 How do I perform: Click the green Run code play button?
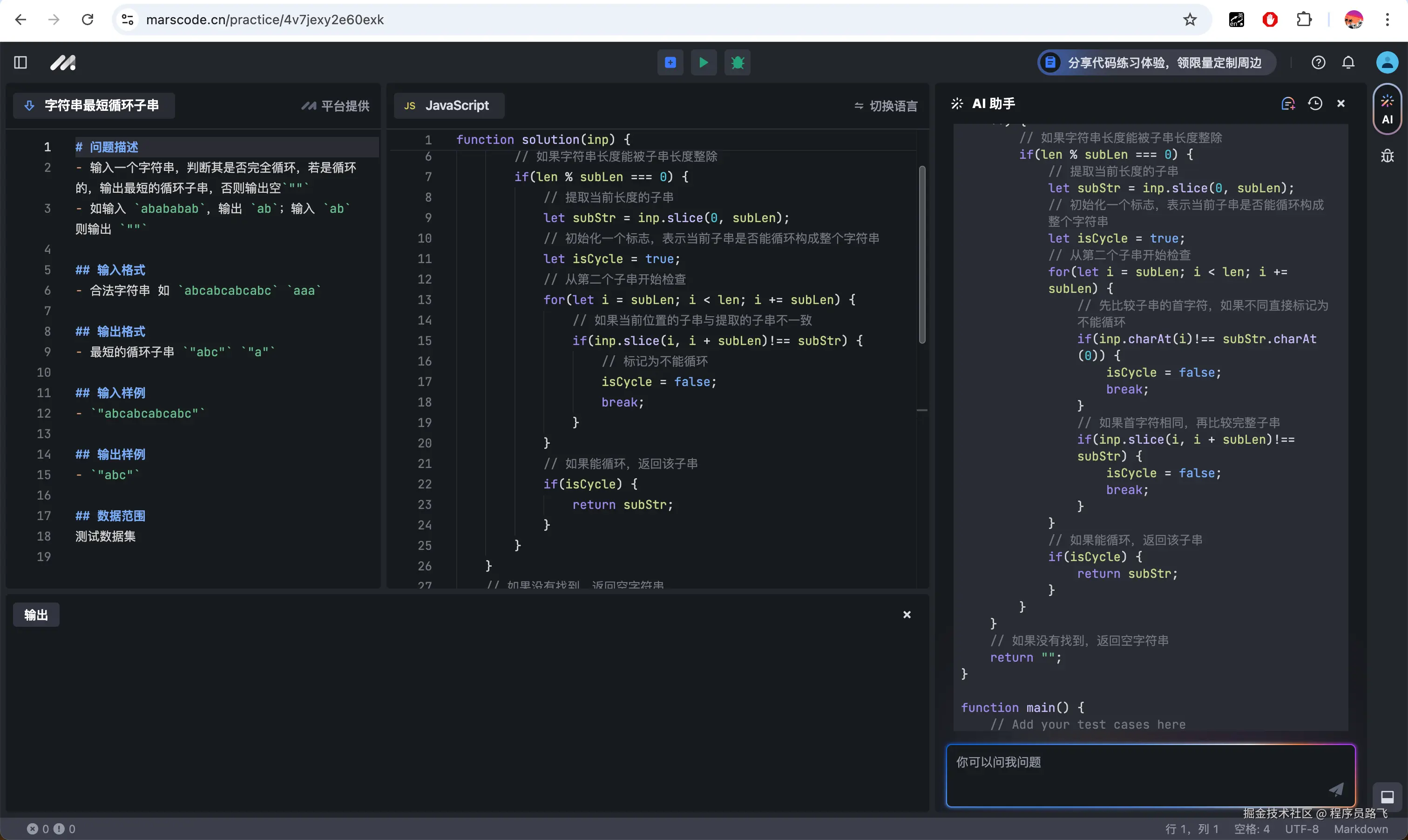(x=704, y=62)
